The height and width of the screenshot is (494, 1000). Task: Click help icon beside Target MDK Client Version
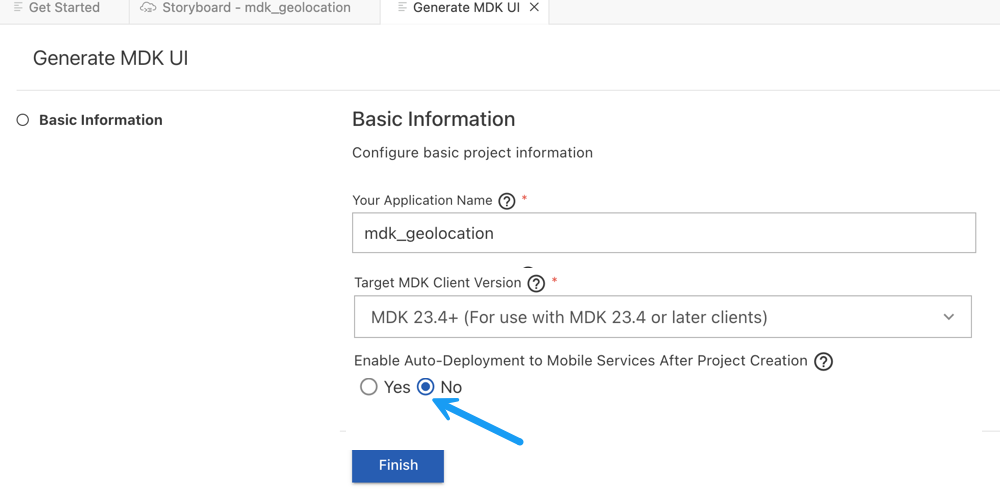536,283
